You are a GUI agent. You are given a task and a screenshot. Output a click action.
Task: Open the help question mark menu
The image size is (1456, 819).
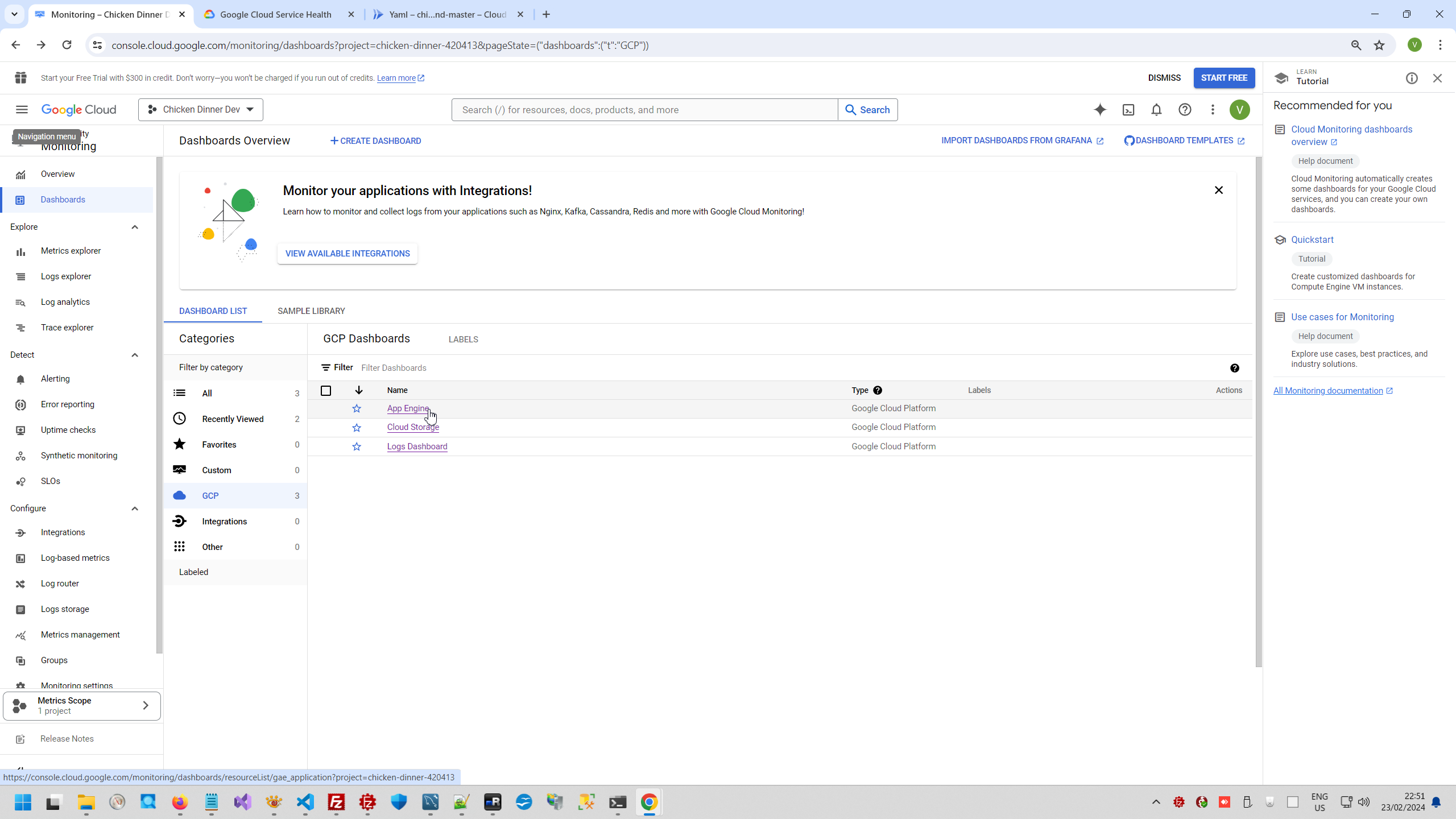coord(1185,110)
